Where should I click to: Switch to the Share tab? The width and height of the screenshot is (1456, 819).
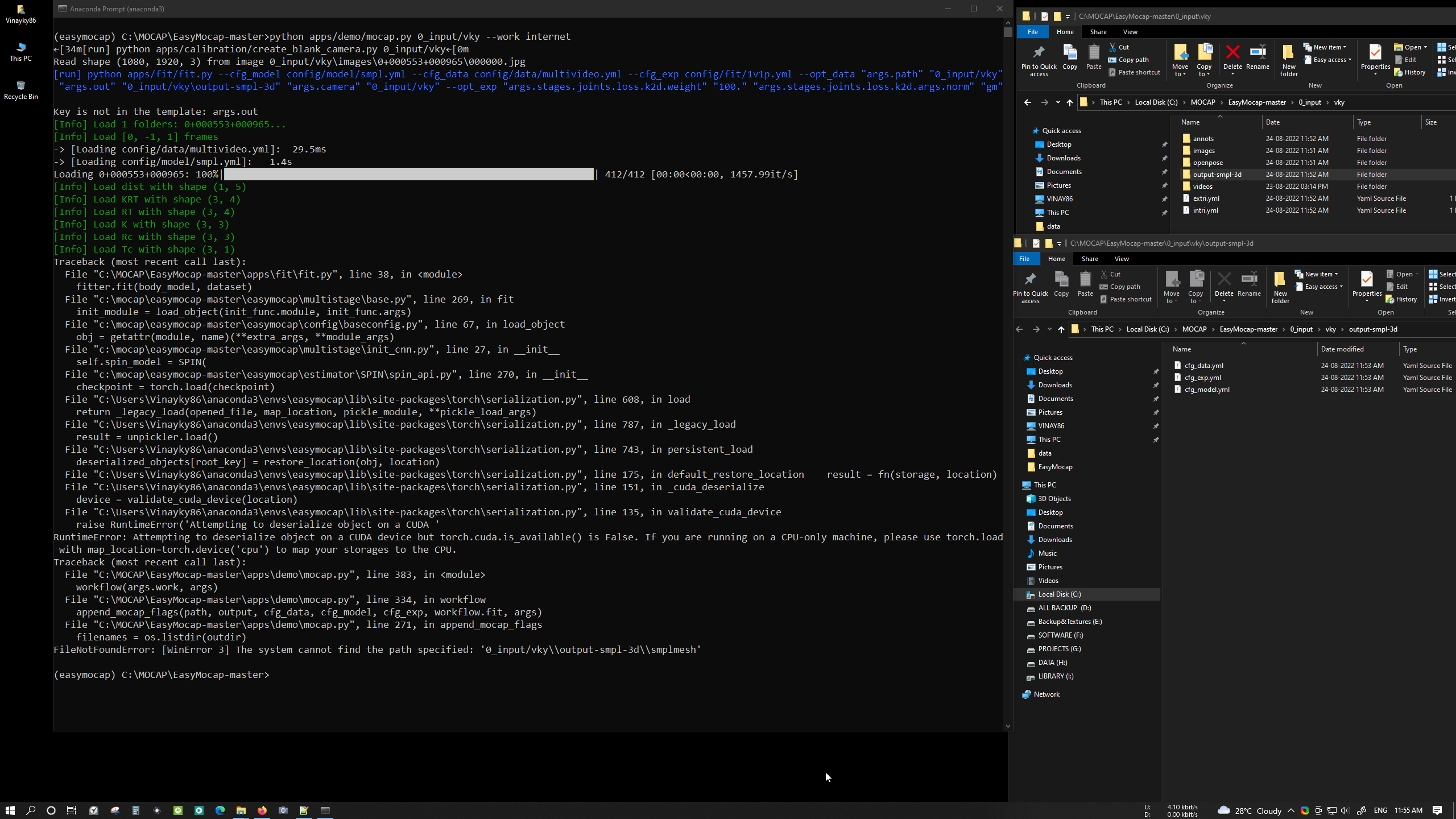(1098, 31)
